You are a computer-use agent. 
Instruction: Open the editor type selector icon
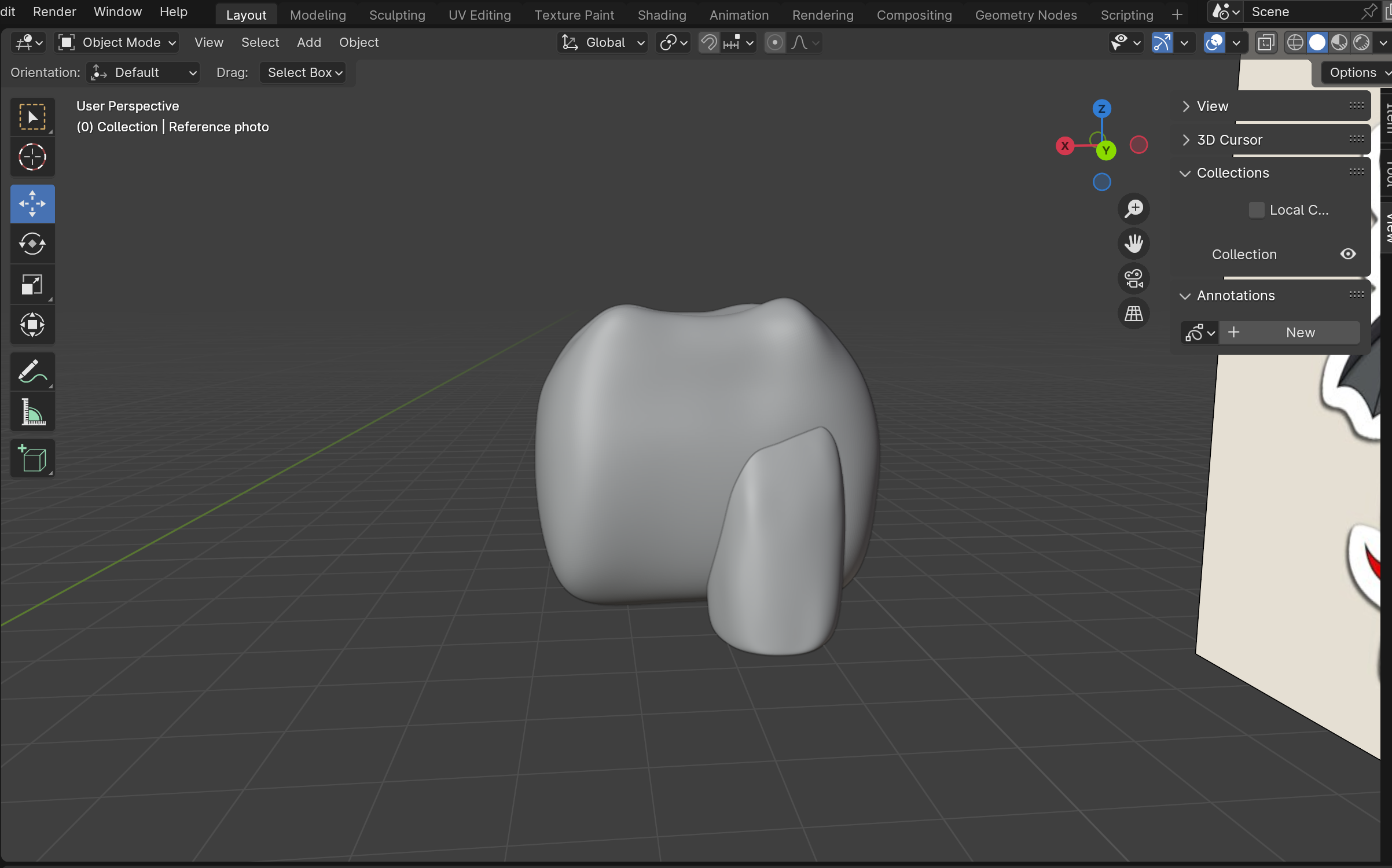pos(28,42)
